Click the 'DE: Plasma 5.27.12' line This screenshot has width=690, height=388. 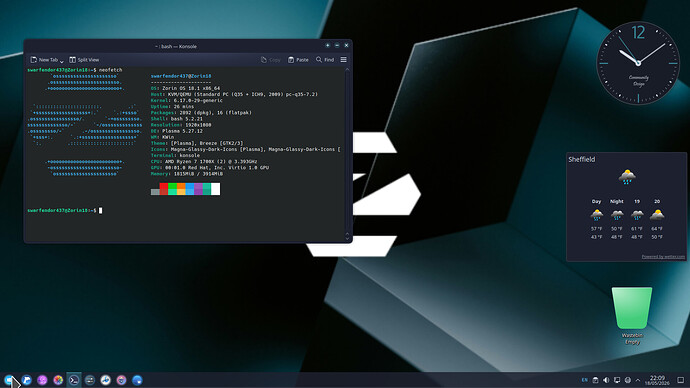tap(176, 131)
